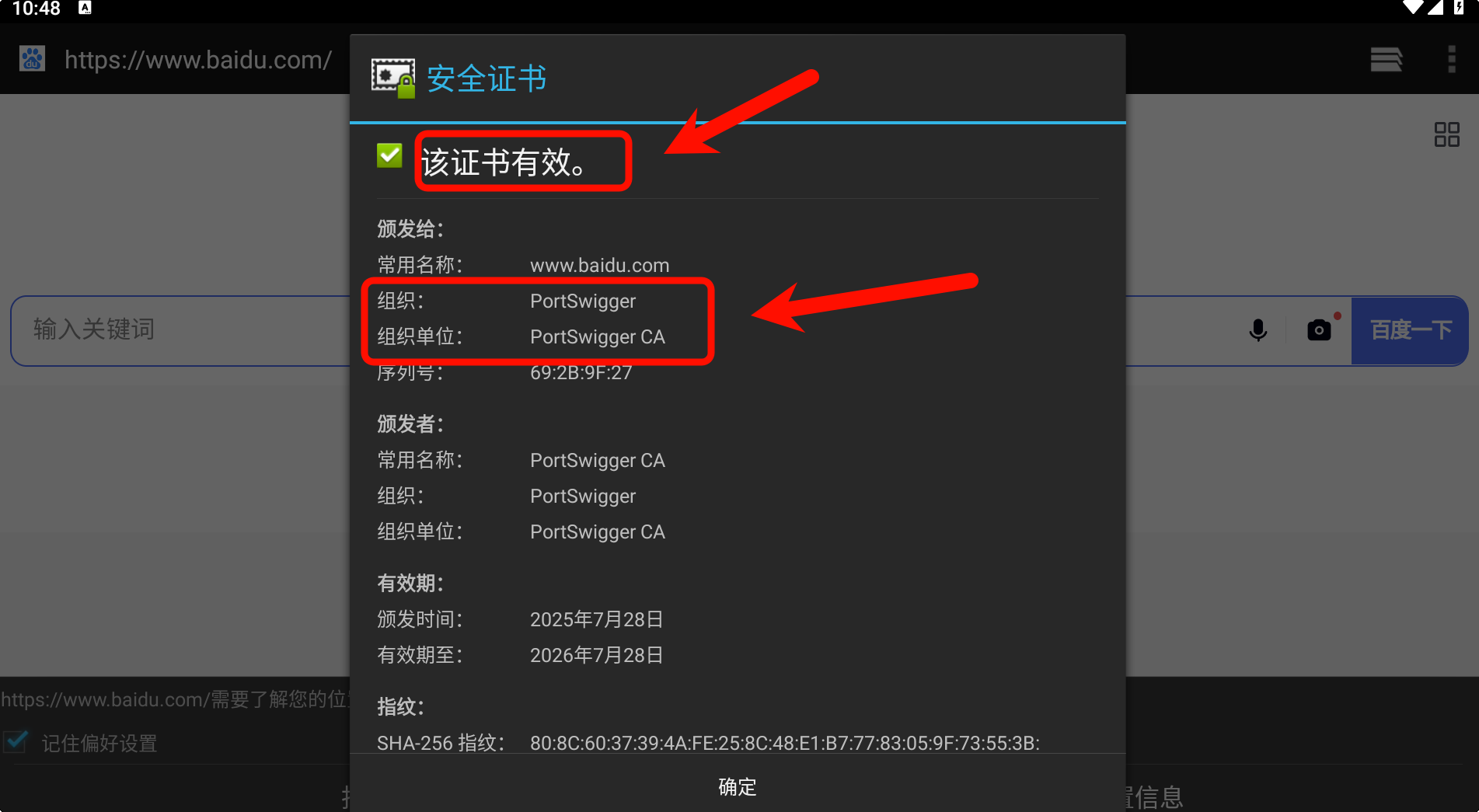The image size is (1479, 812).
Task: Click the Baidu paw favicon icon
Action: pyautogui.click(x=32, y=59)
